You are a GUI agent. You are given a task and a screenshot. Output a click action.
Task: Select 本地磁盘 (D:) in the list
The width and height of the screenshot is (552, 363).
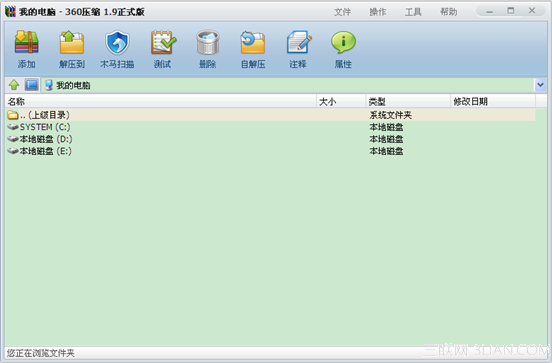[270, 139]
